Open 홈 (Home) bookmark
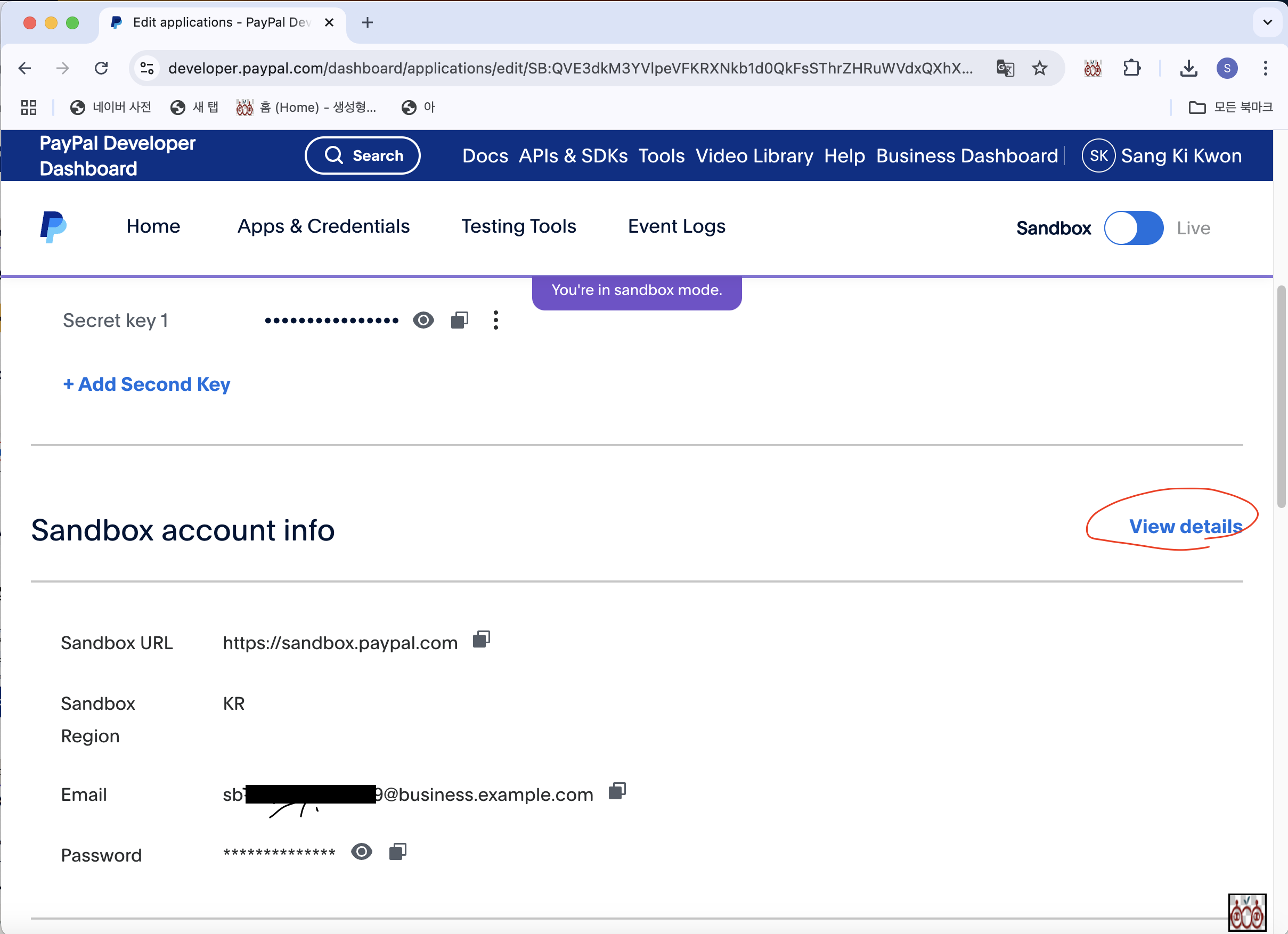Screen dimensions: 1288x934 click(x=307, y=108)
